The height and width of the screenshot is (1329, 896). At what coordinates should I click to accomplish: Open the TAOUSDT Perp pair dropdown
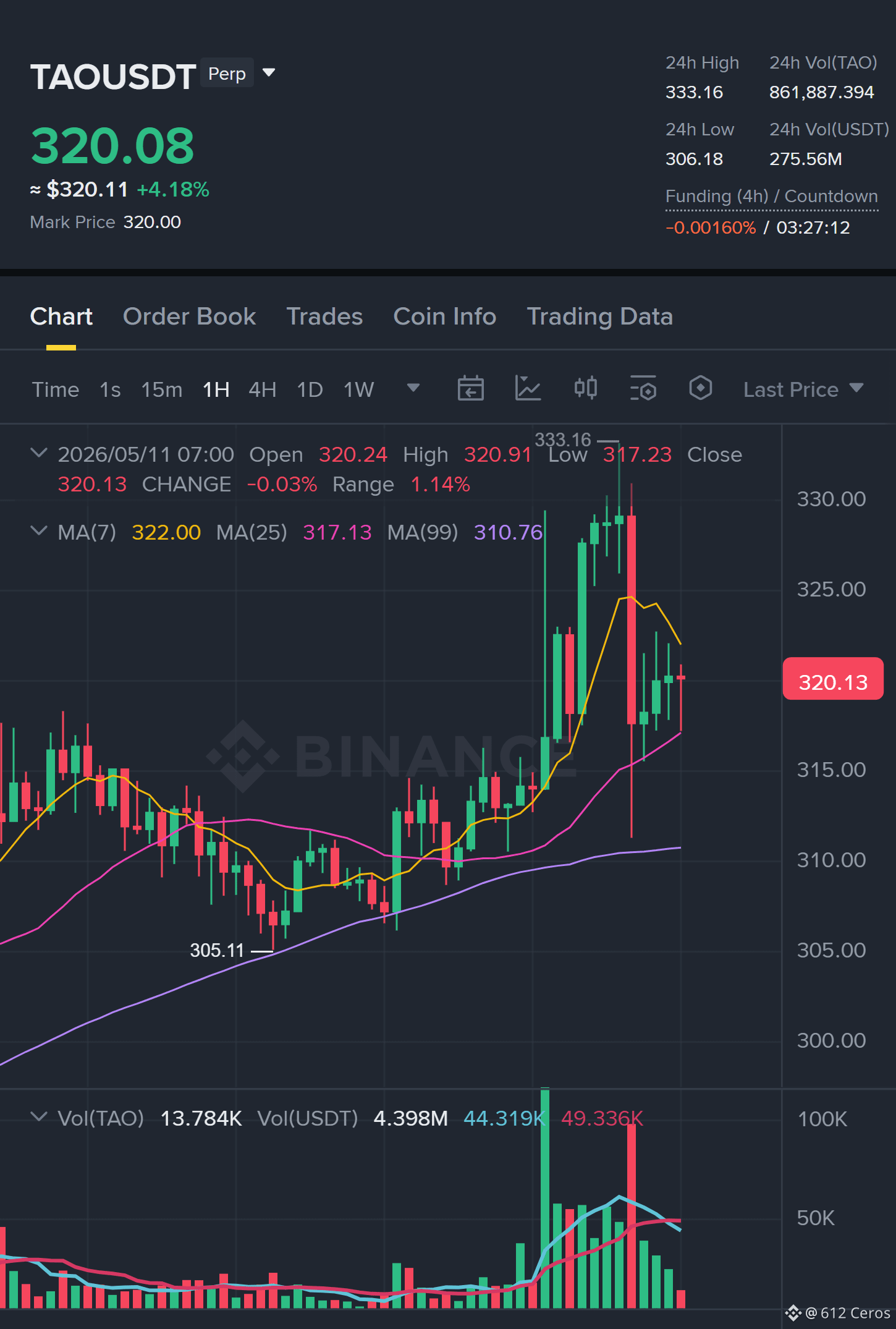click(x=269, y=73)
